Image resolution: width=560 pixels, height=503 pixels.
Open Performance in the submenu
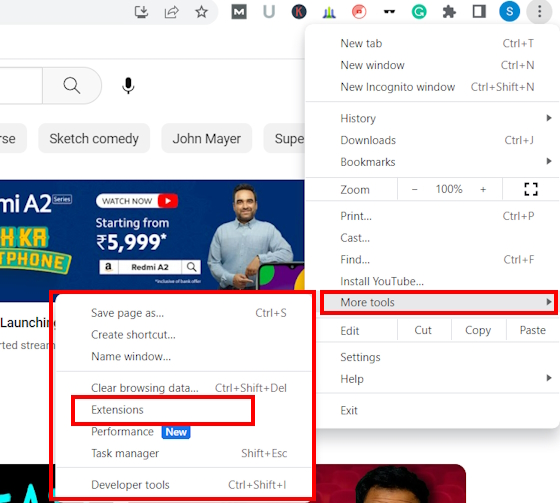184,432
